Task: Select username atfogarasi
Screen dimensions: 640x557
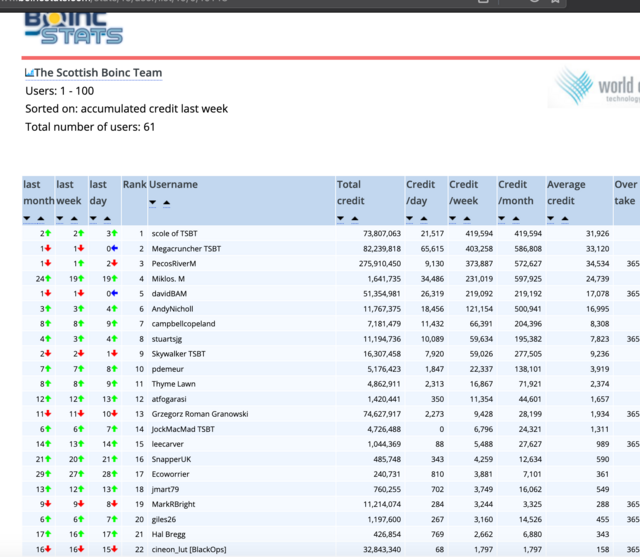Action: pos(169,399)
